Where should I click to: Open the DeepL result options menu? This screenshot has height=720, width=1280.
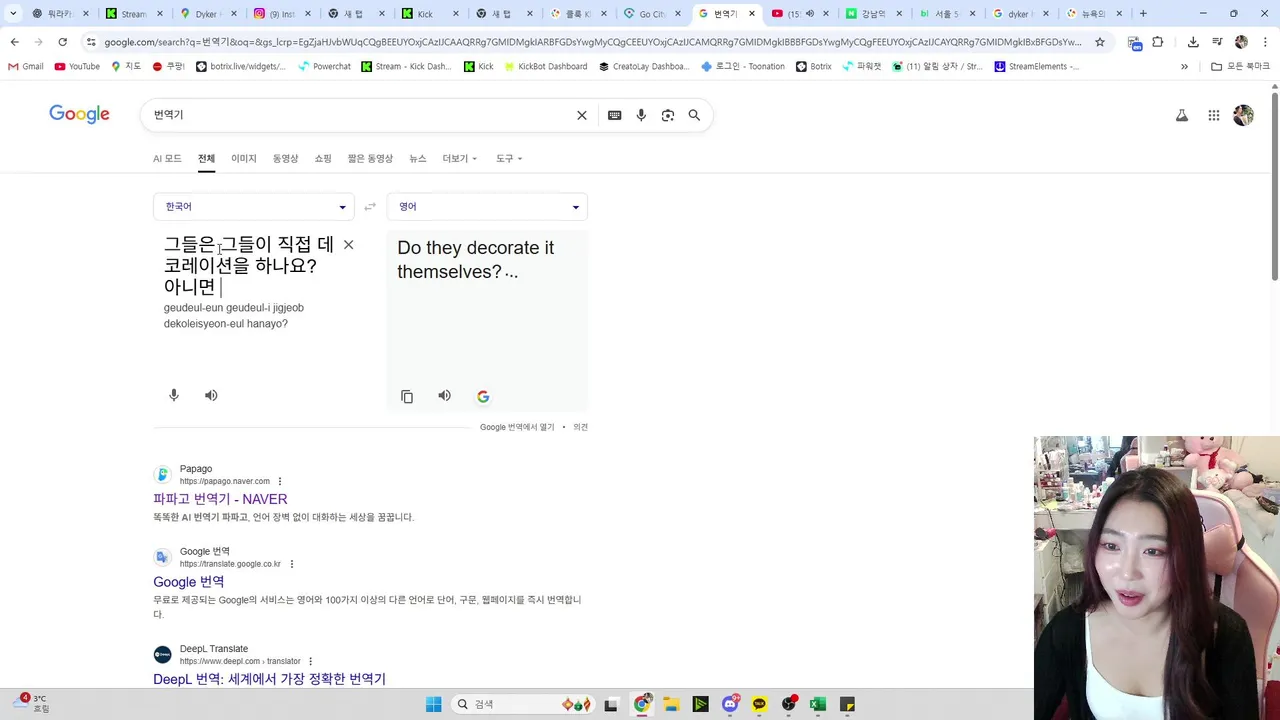coord(311,661)
